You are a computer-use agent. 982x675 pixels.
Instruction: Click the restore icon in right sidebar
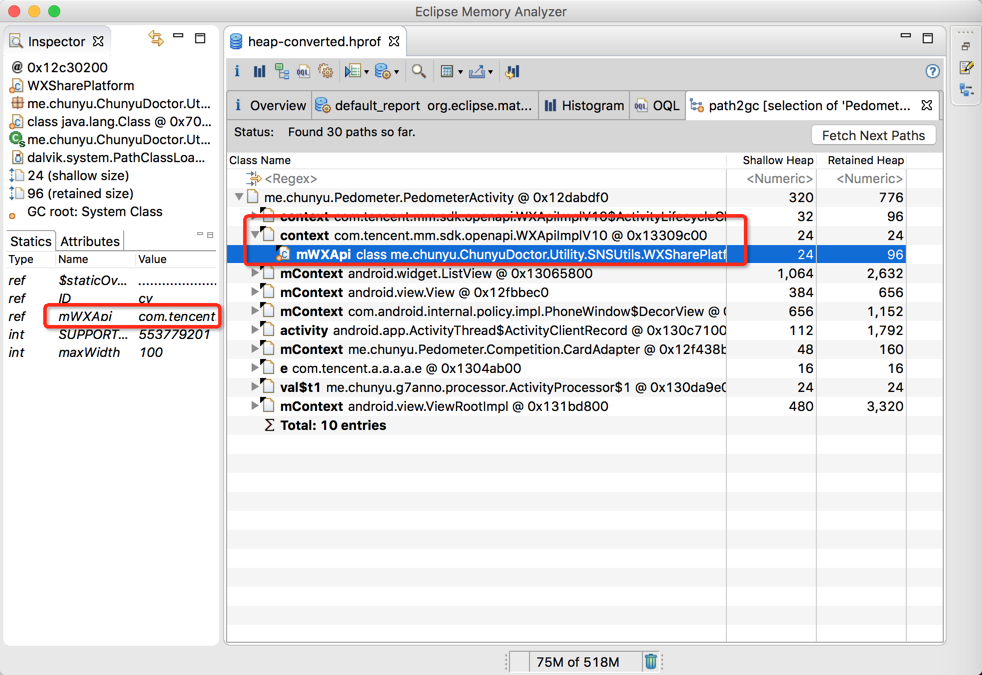coord(966,46)
